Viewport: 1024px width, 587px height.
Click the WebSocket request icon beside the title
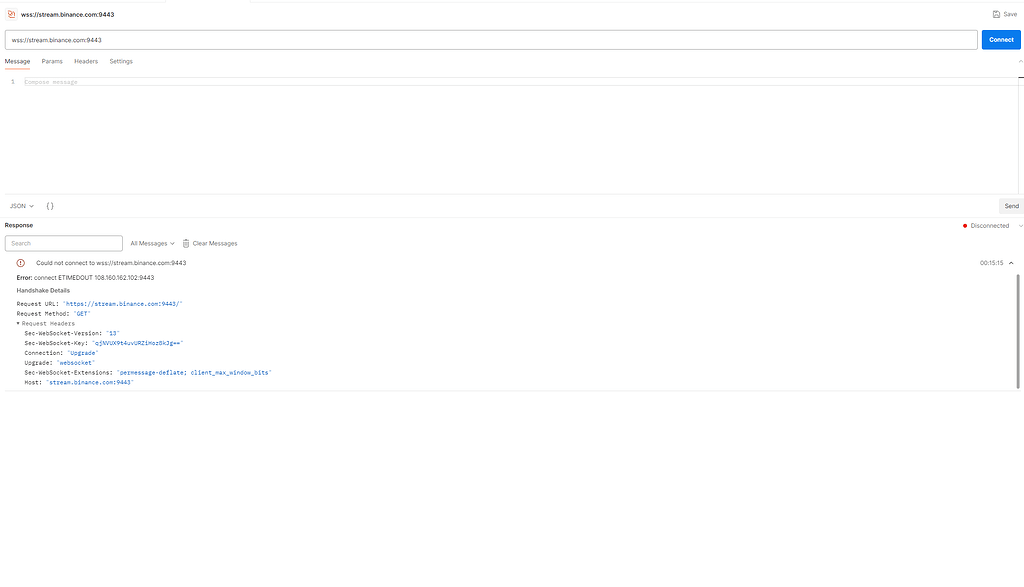(x=11, y=14)
